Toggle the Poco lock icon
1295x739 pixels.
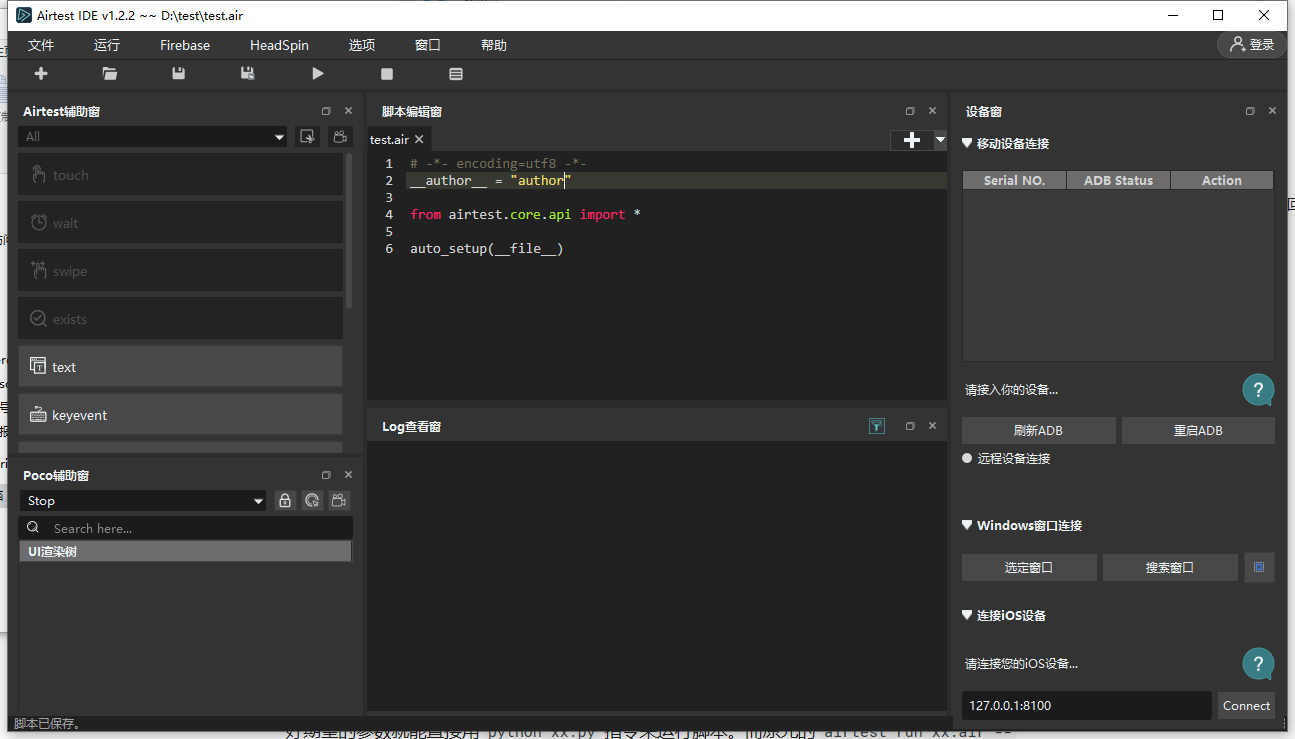(x=285, y=501)
